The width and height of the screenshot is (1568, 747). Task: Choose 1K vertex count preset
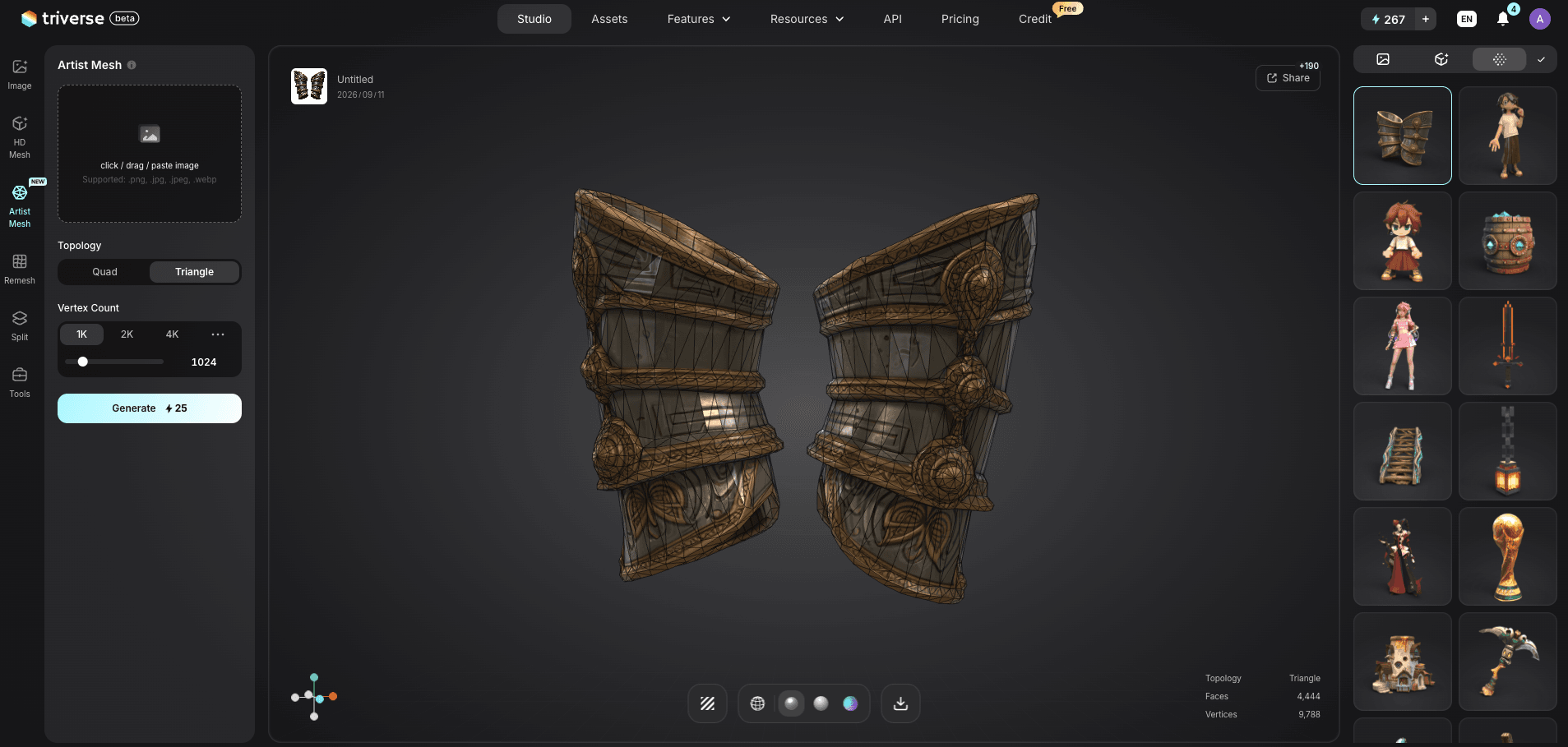[81, 334]
